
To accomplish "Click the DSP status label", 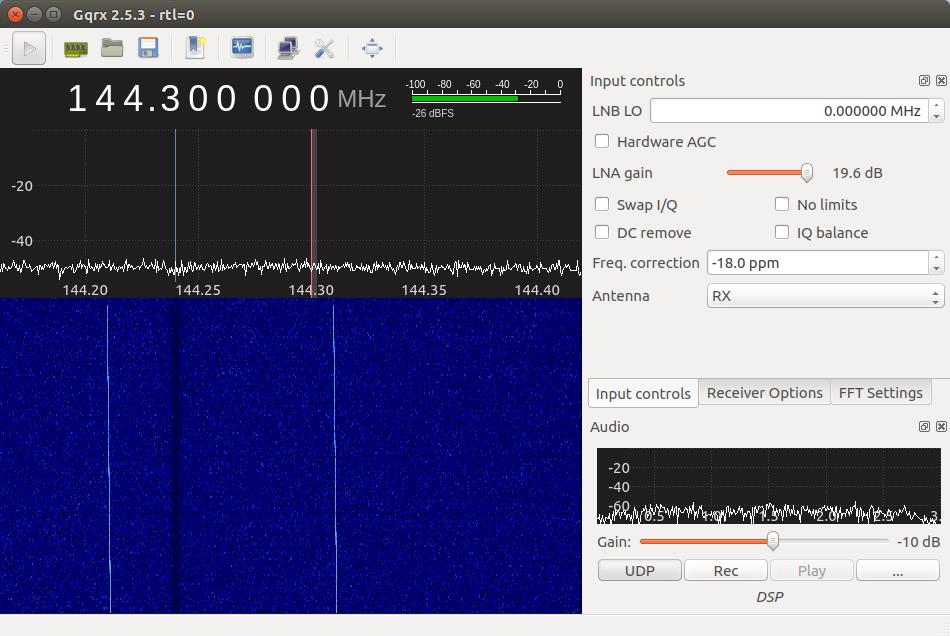I will pyautogui.click(x=769, y=597).
